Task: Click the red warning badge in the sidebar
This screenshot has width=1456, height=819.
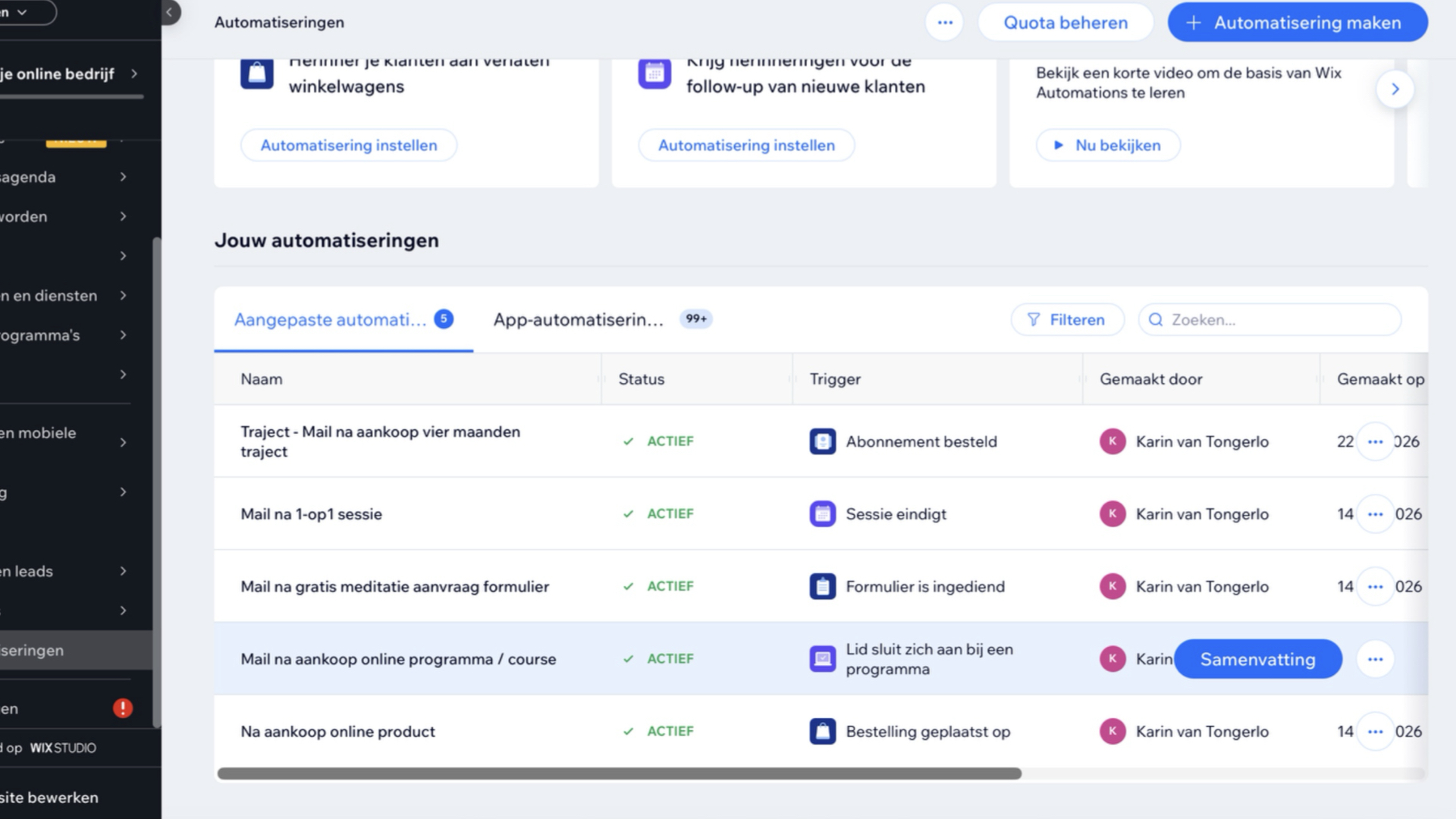Action: [121, 708]
